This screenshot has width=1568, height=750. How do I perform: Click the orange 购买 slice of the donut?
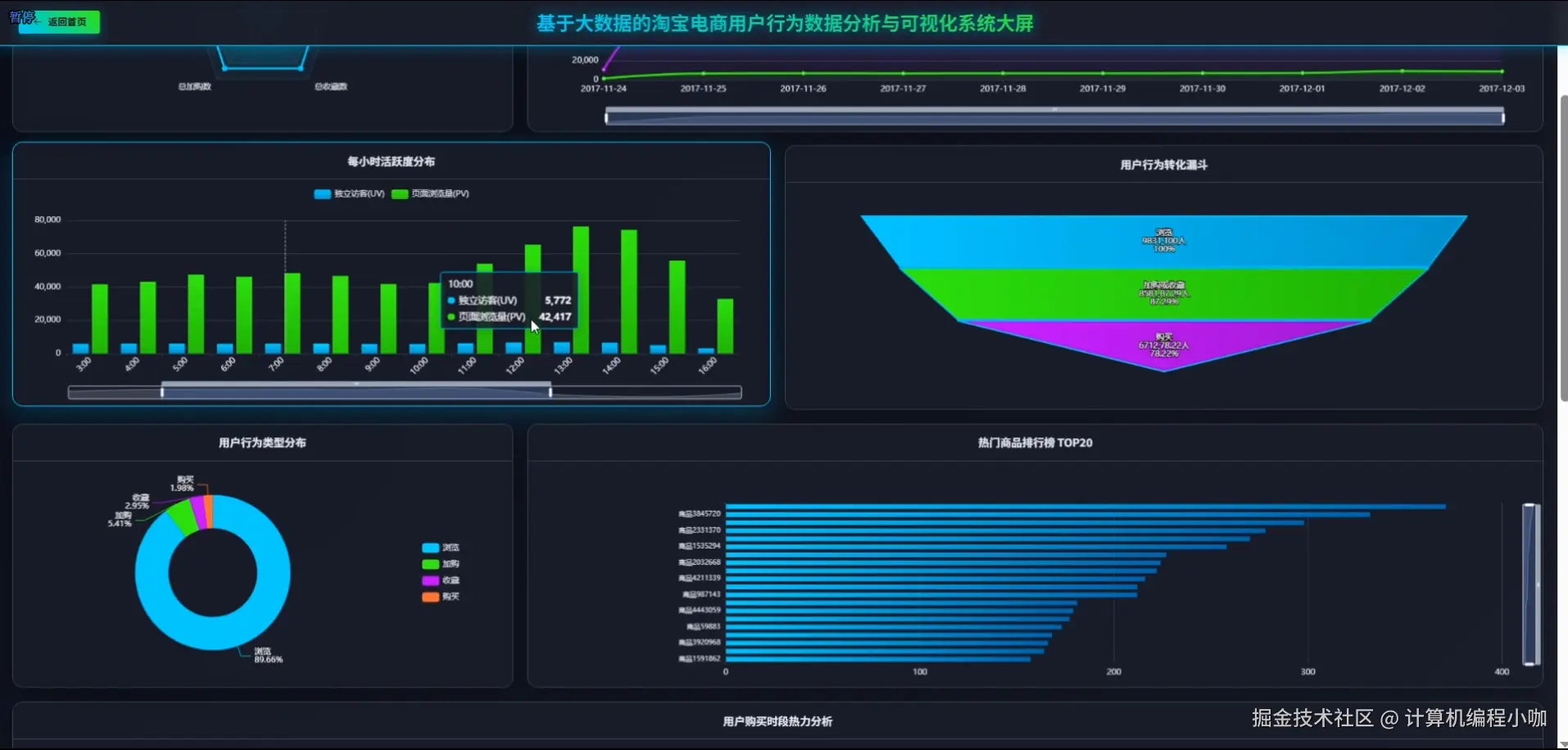click(208, 511)
